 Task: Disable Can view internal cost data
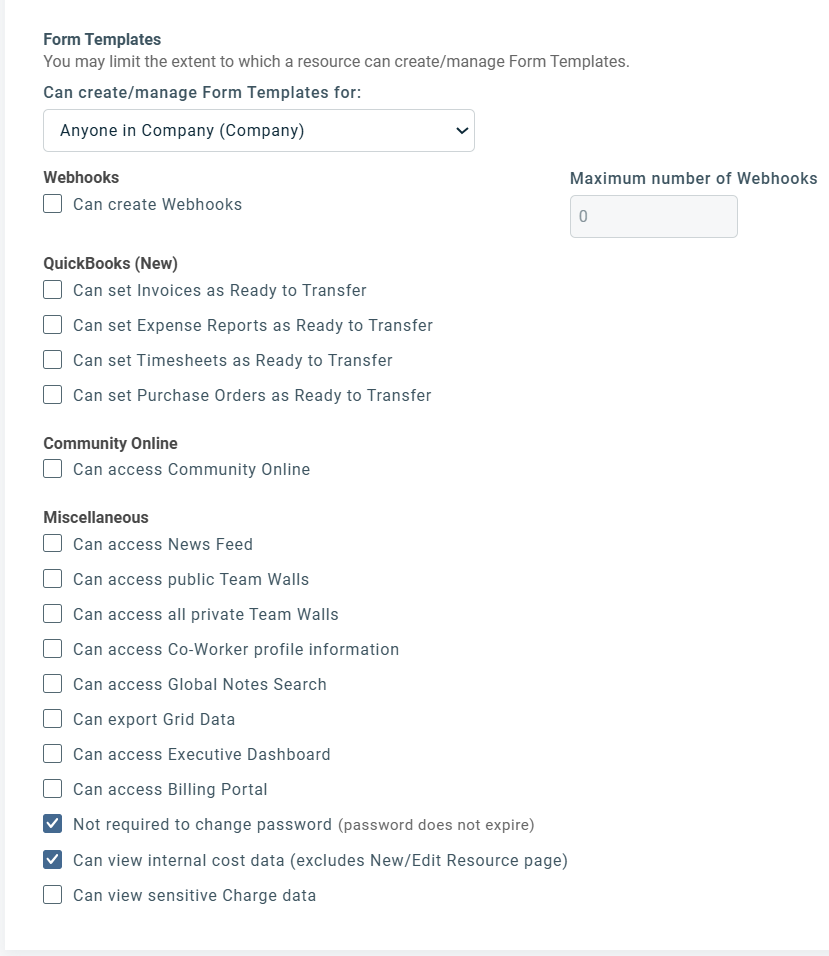coord(53,860)
